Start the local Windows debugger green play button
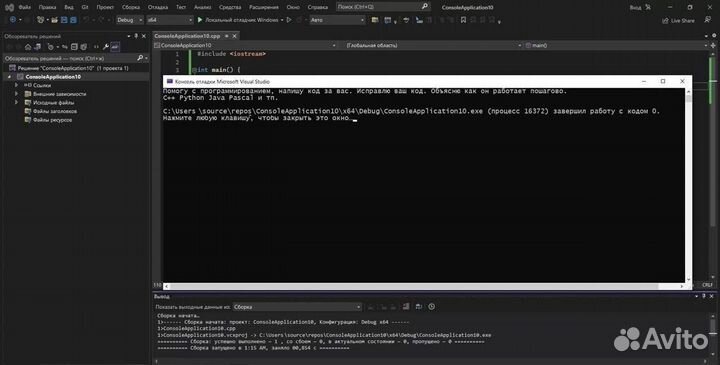The width and height of the screenshot is (720, 365). (200, 20)
